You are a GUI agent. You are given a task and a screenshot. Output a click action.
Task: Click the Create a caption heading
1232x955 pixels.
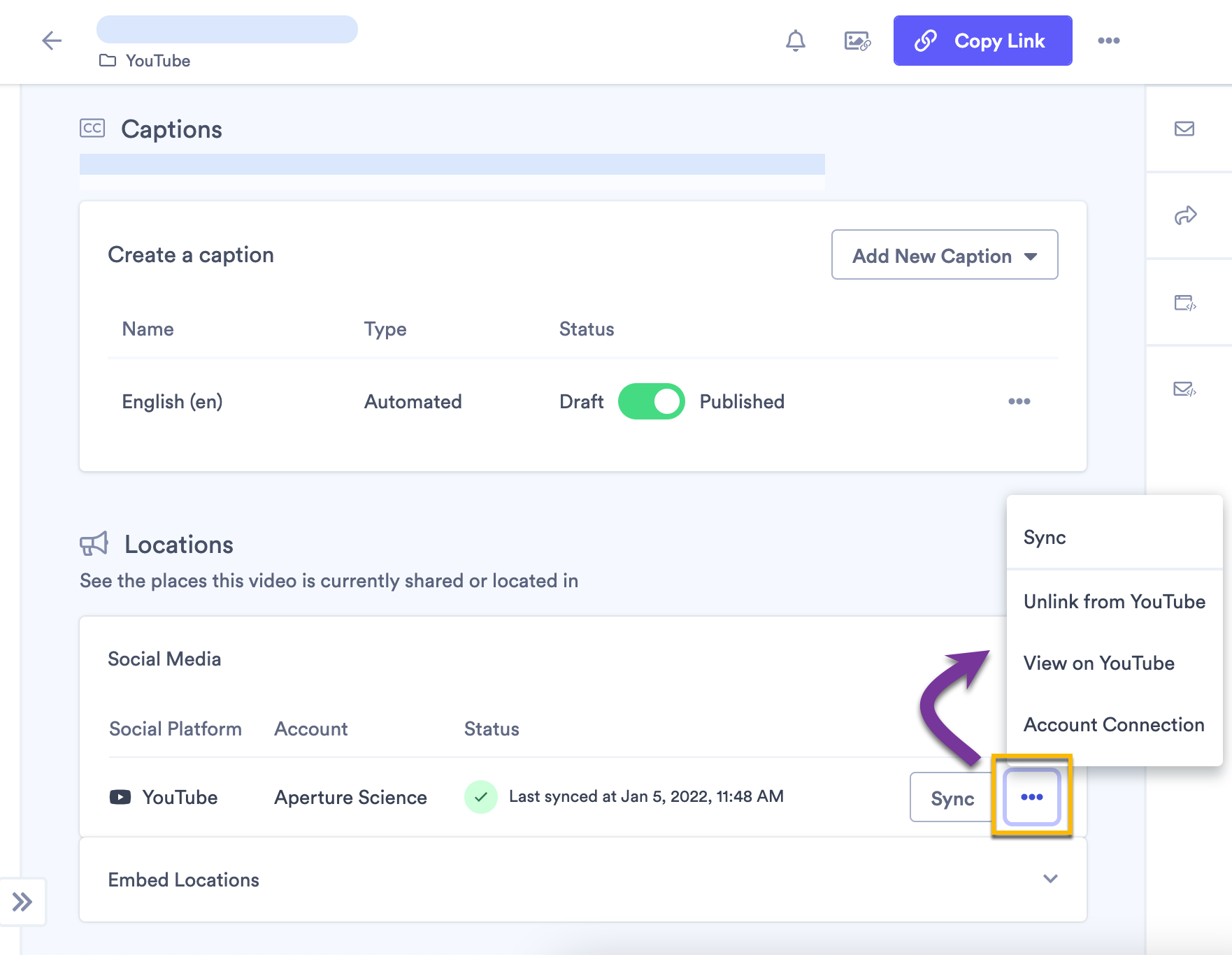191,254
